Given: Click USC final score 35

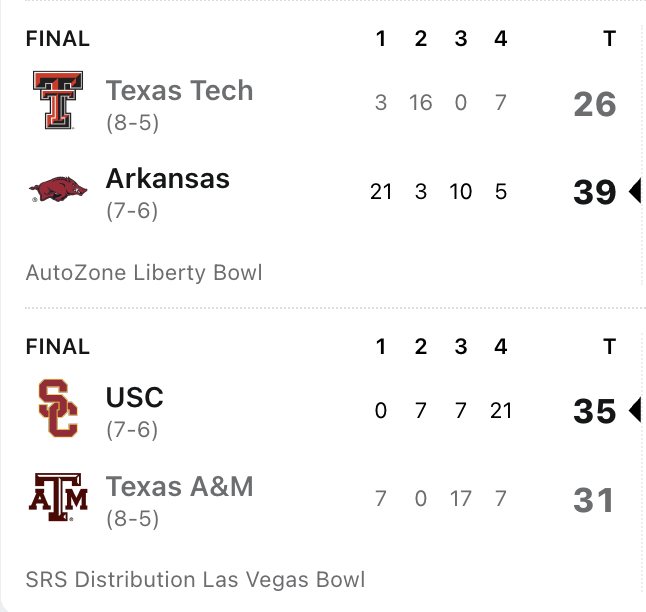Looking at the screenshot, I should pos(595,411).
